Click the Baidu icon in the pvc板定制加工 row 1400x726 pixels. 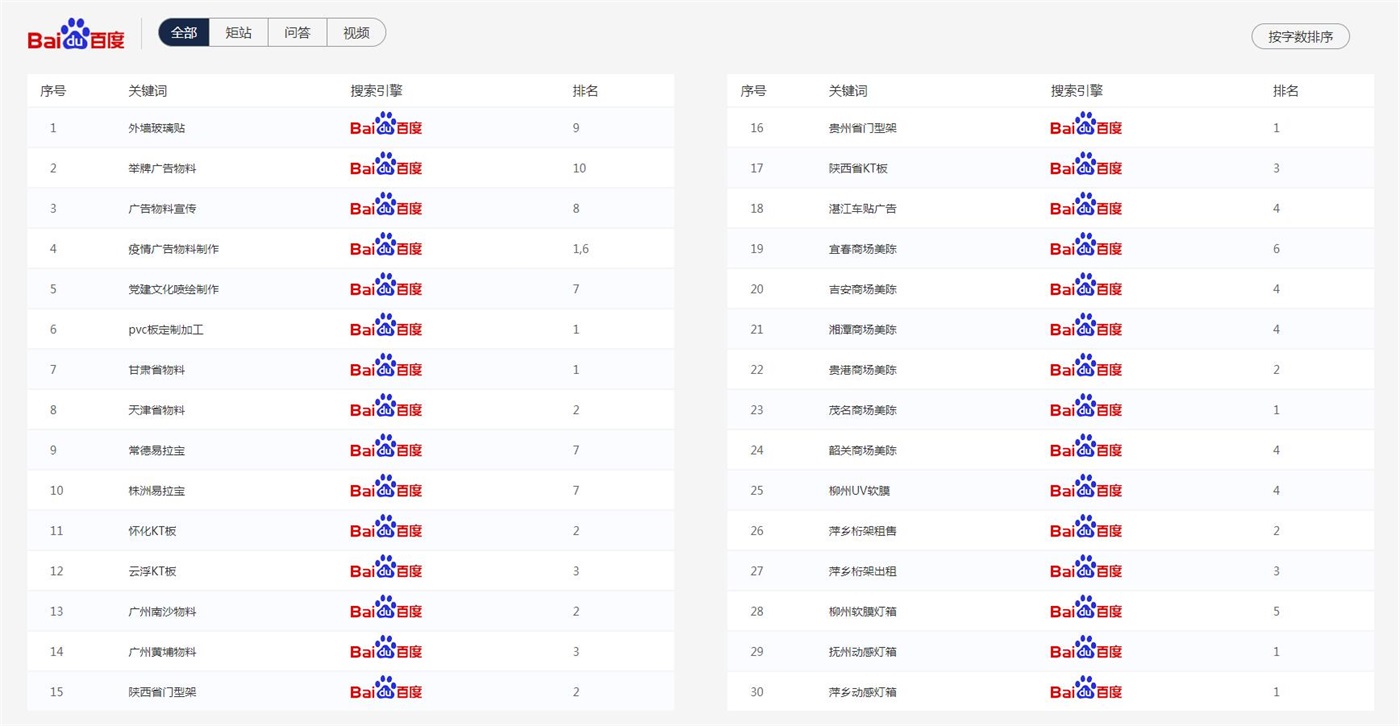(x=386, y=328)
